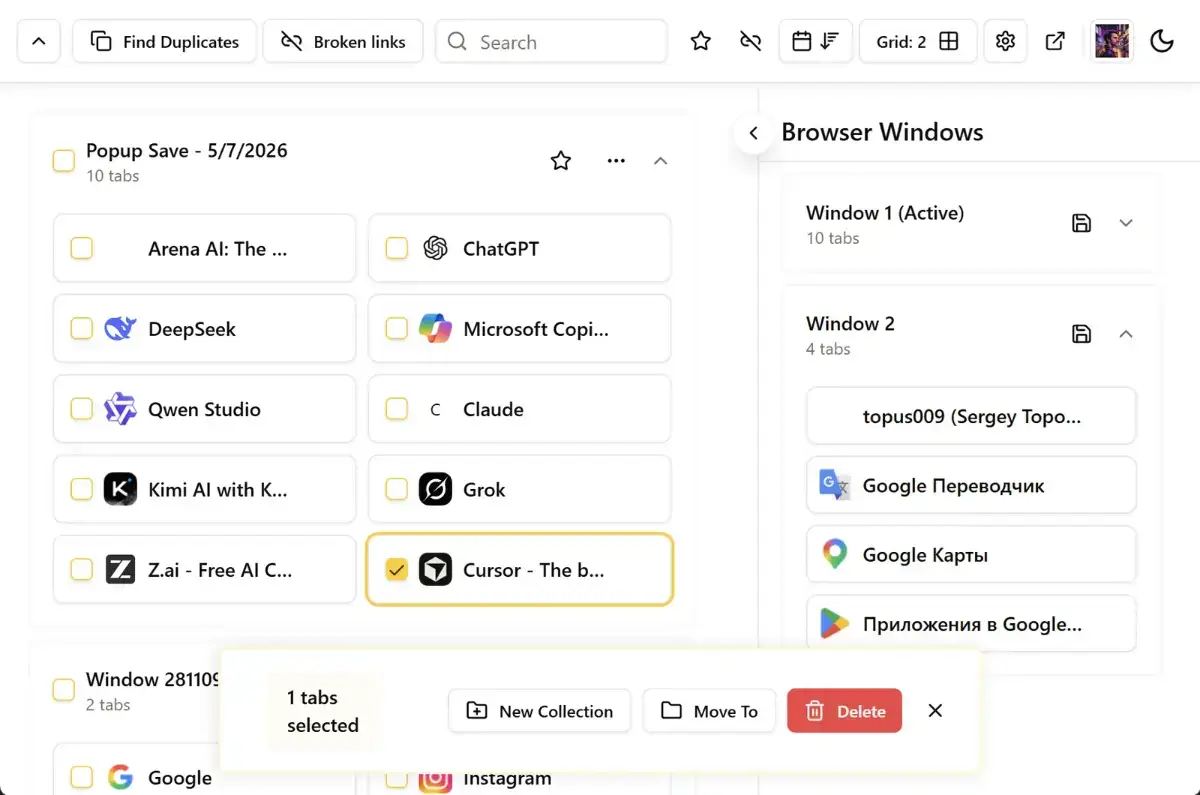Click Google Карты maps pin icon
Image resolution: width=1200 pixels, height=795 pixels.
click(x=835, y=554)
